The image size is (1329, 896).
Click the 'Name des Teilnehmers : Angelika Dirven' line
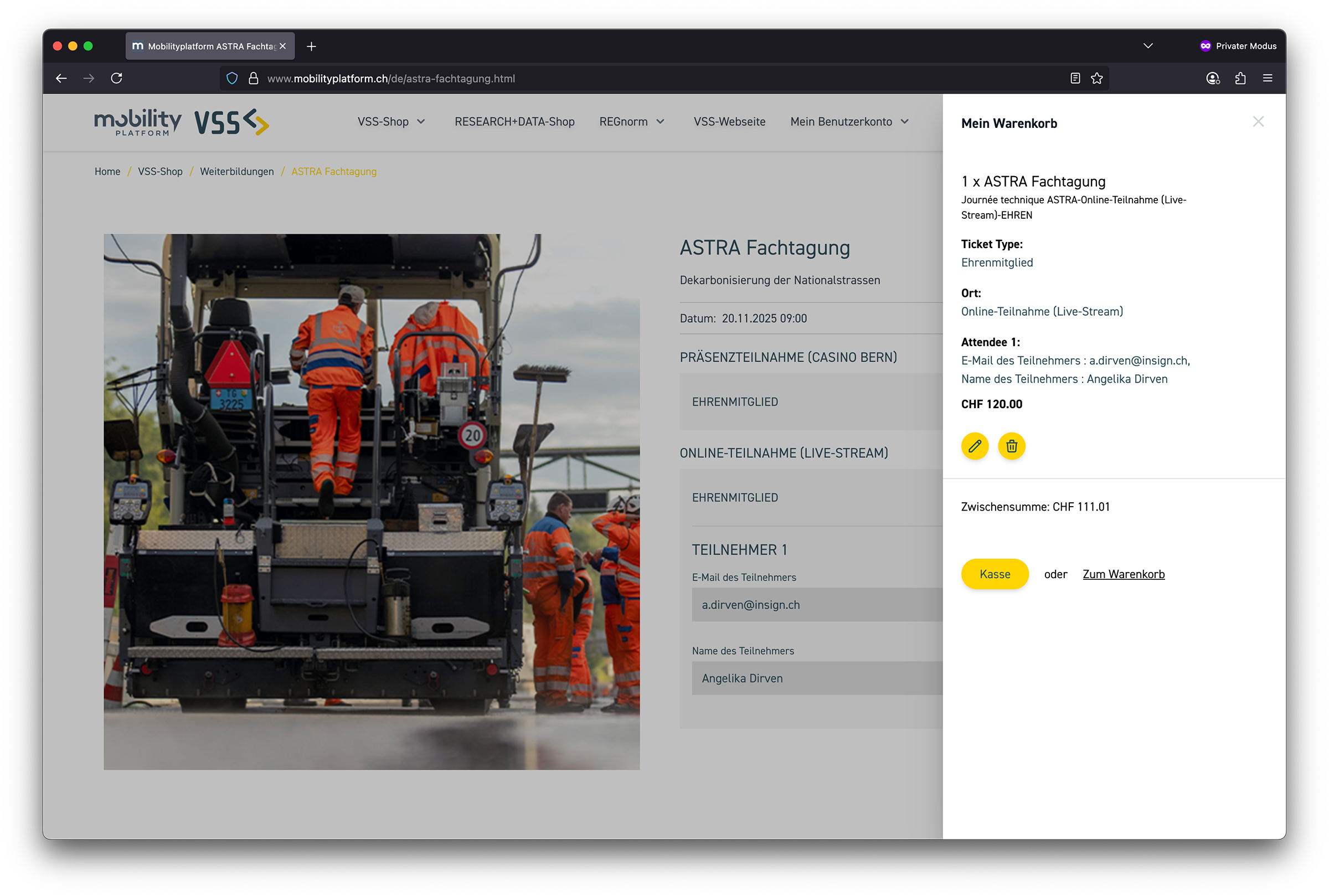click(x=1064, y=379)
